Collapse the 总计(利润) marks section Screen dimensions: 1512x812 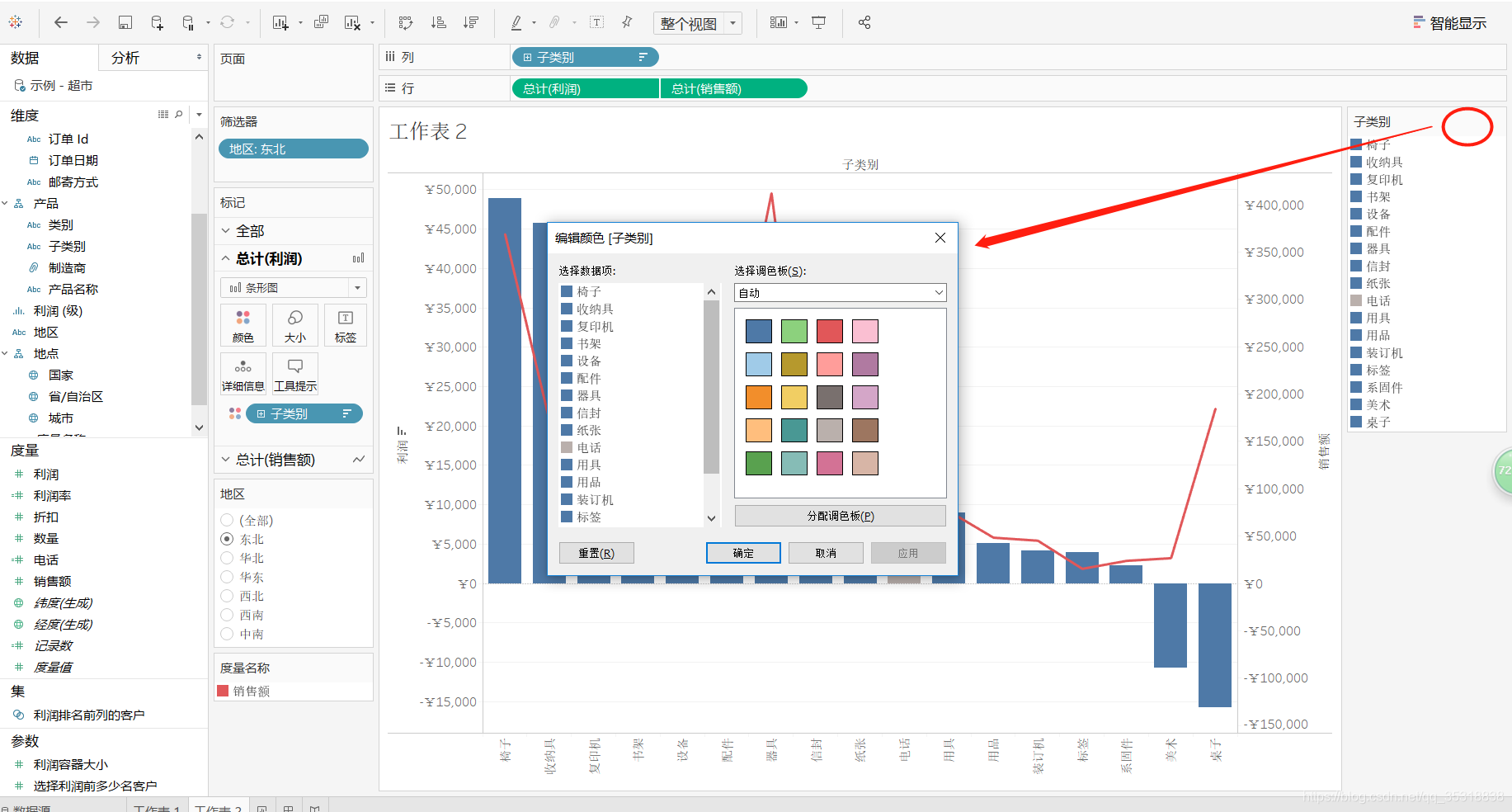pyautogui.click(x=226, y=258)
